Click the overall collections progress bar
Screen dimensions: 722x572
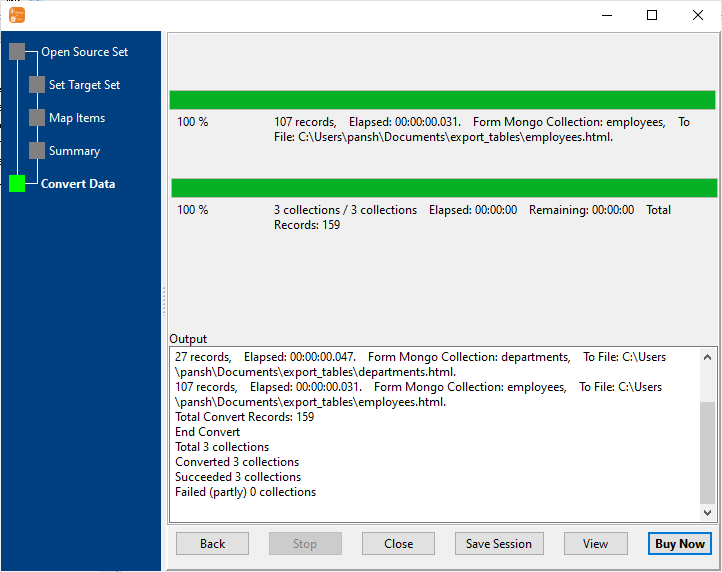click(x=444, y=188)
